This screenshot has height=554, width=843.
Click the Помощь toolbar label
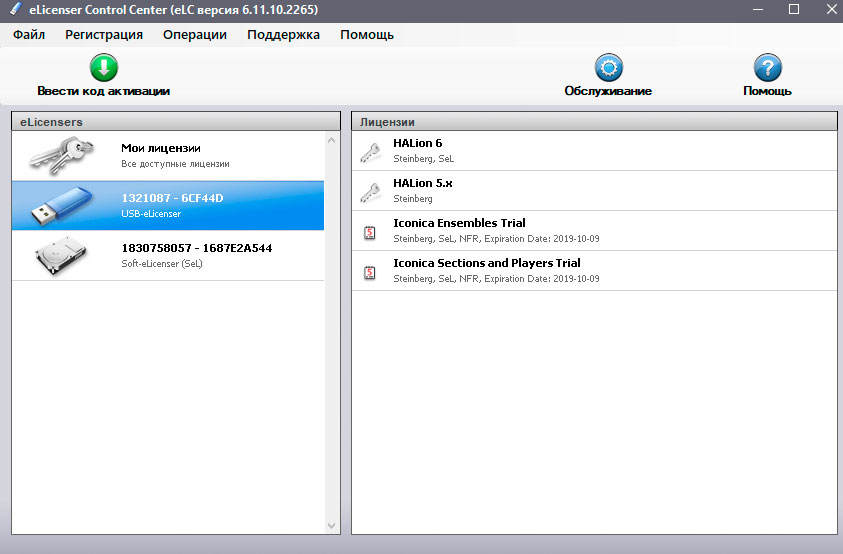(x=767, y=91)
